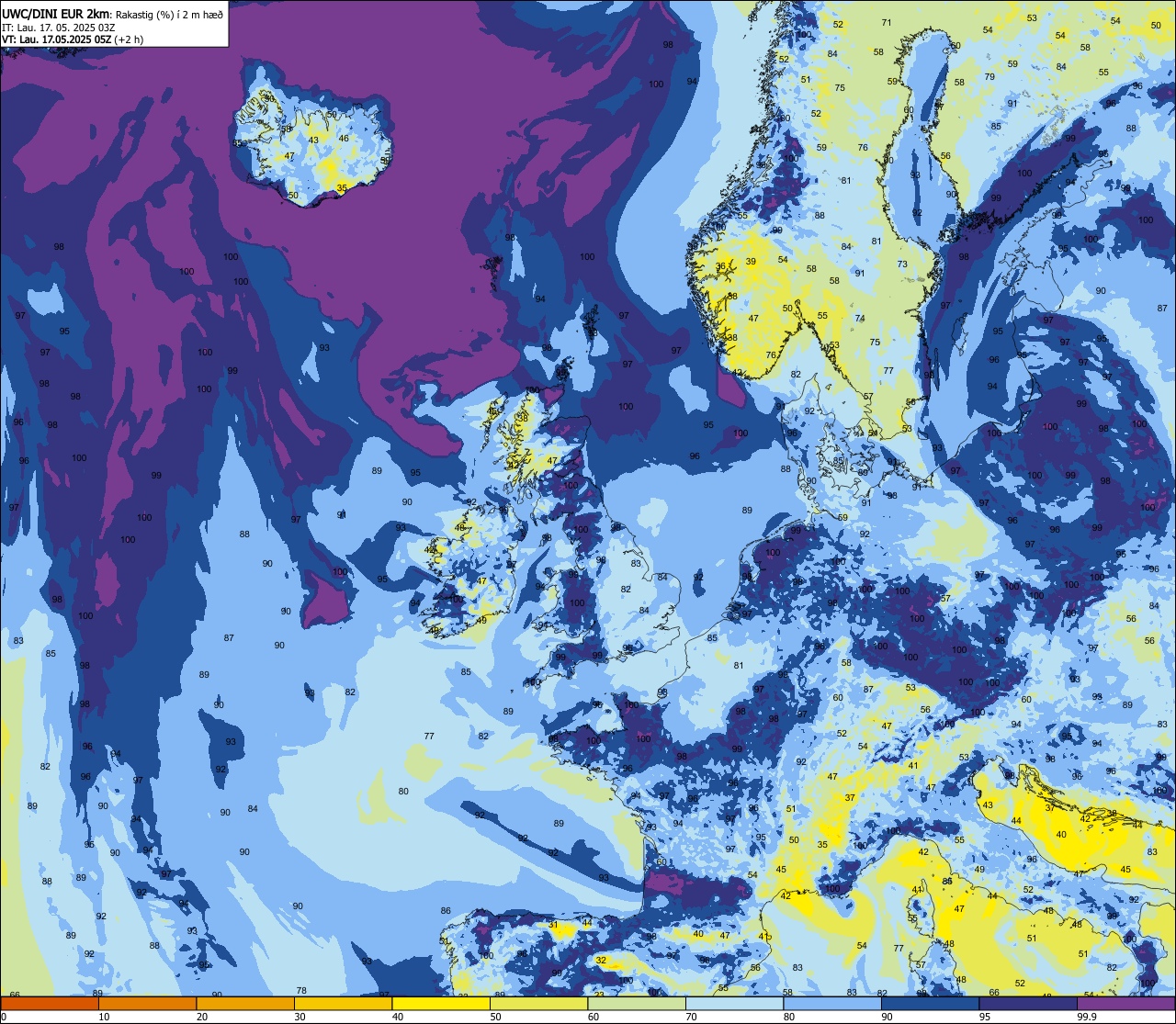Click the 70–80 pale blue legend swatch

[x=734, y=1004]
